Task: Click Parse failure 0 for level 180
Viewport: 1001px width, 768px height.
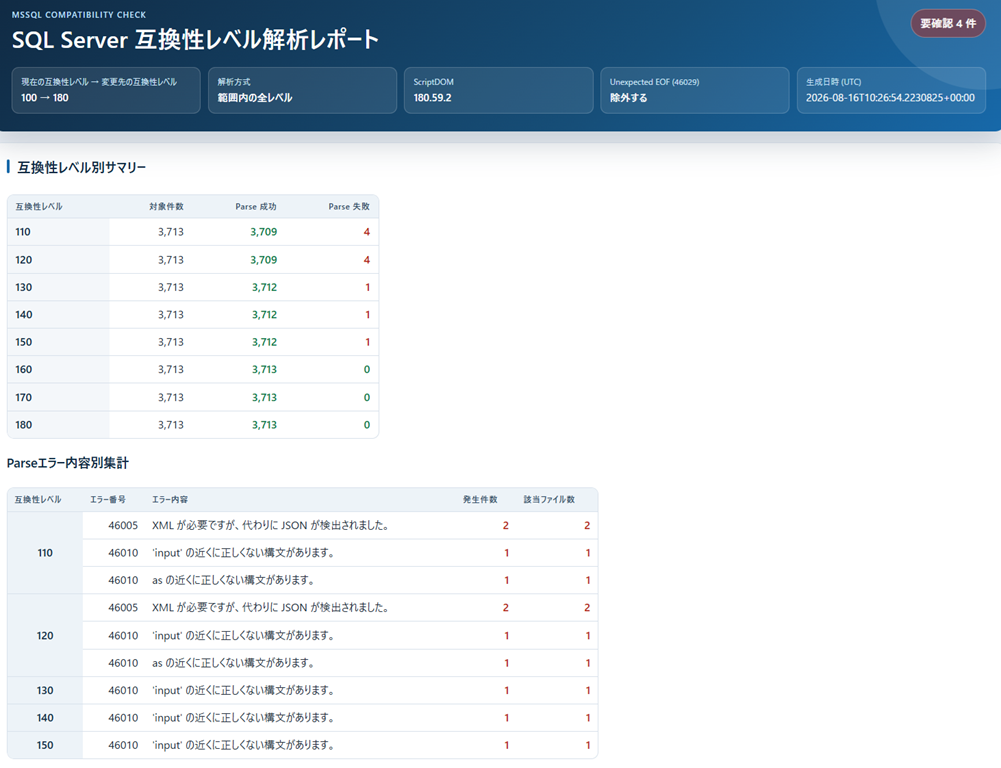Action: 366,425
